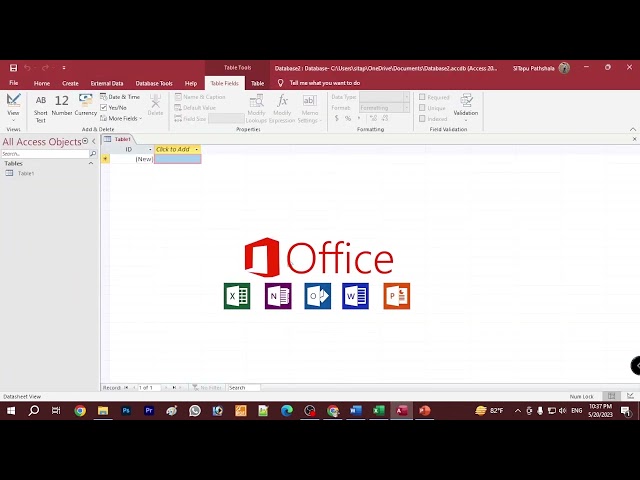Click the navigation pane search magnifier icon
Image resolution: width=640 pixels, height=480 pixels.
point(93,154)
